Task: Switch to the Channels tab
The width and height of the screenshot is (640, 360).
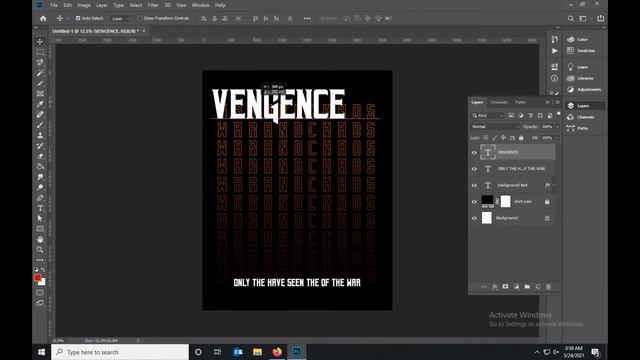Action: (x=499, y=102)
